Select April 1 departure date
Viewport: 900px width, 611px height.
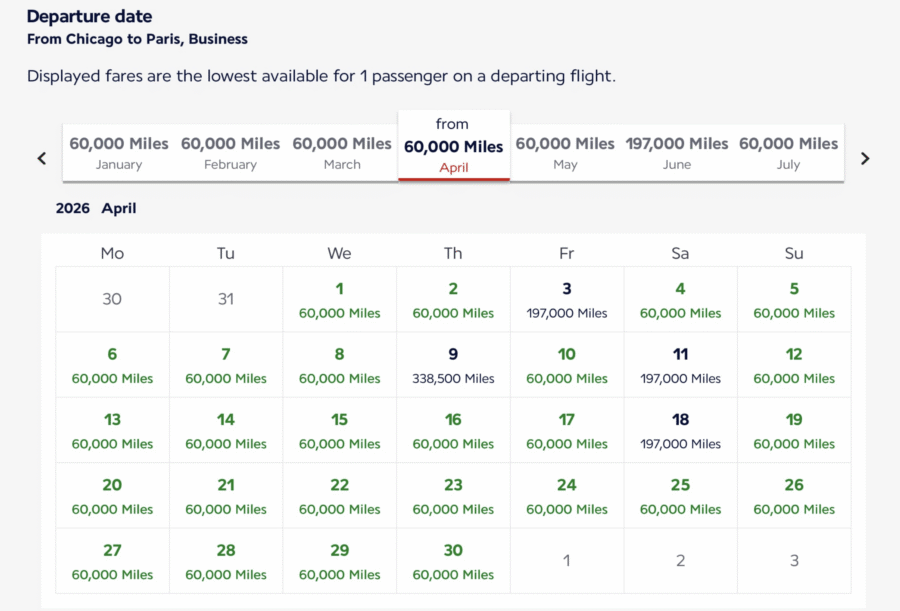pos(339,300)
